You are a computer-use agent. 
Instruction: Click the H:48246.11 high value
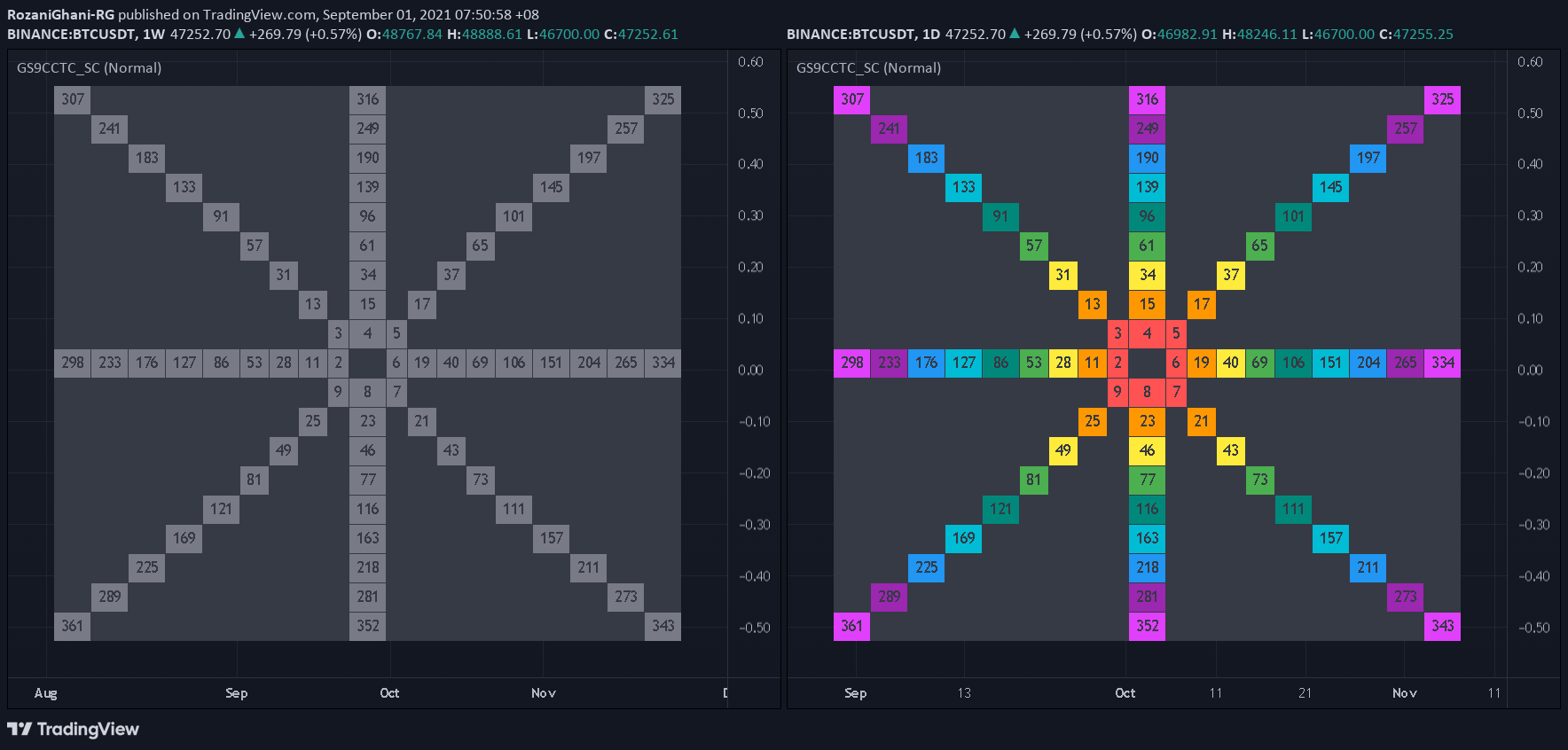click(x=1259, y=34)
